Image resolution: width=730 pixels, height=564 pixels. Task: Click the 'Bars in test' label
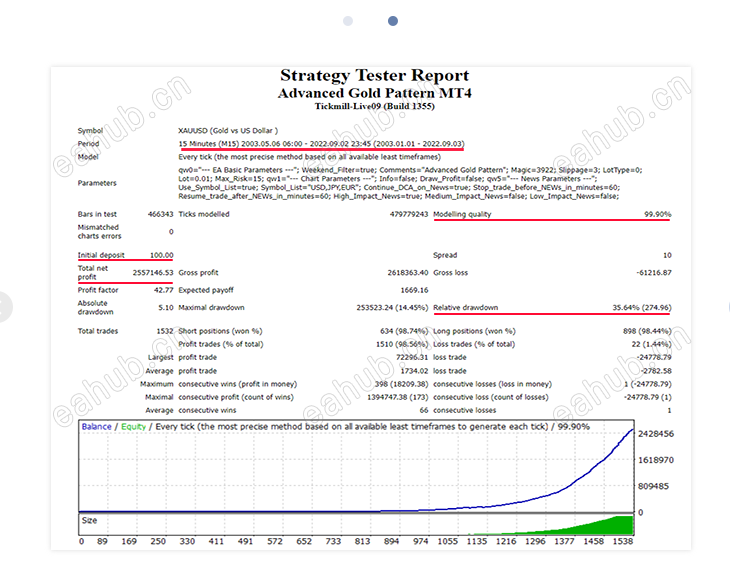coord(97,214)
